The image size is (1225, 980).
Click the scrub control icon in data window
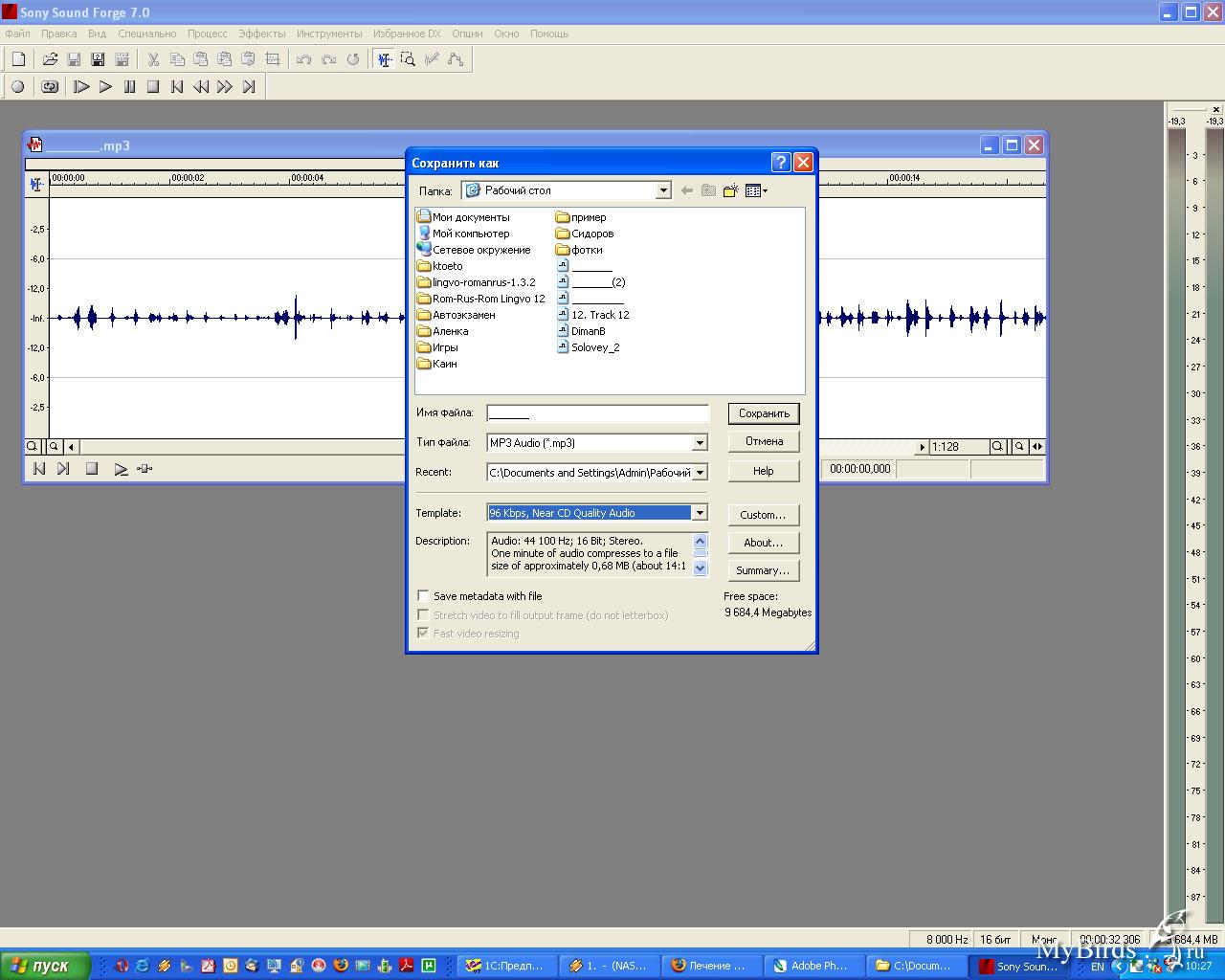click(145, 469)
